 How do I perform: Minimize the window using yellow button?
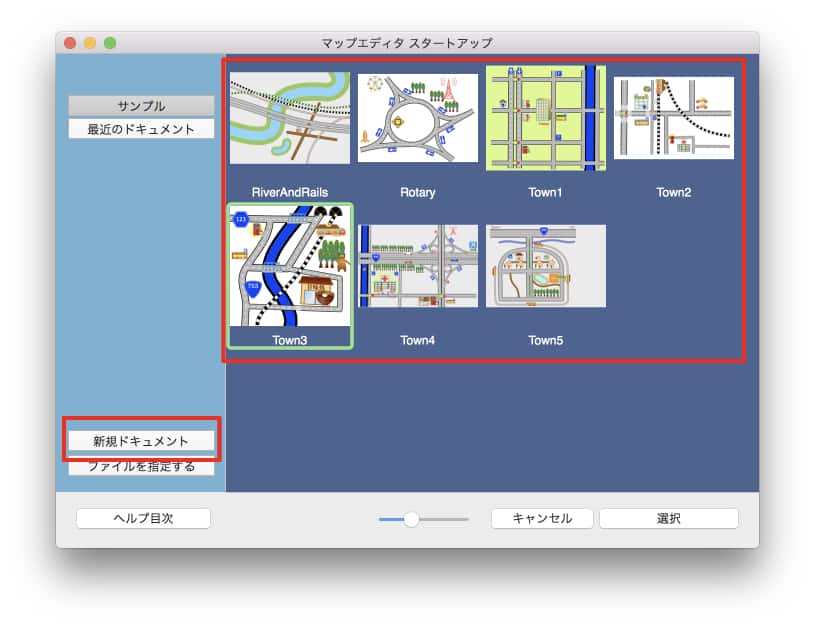[x=90, y=43]
